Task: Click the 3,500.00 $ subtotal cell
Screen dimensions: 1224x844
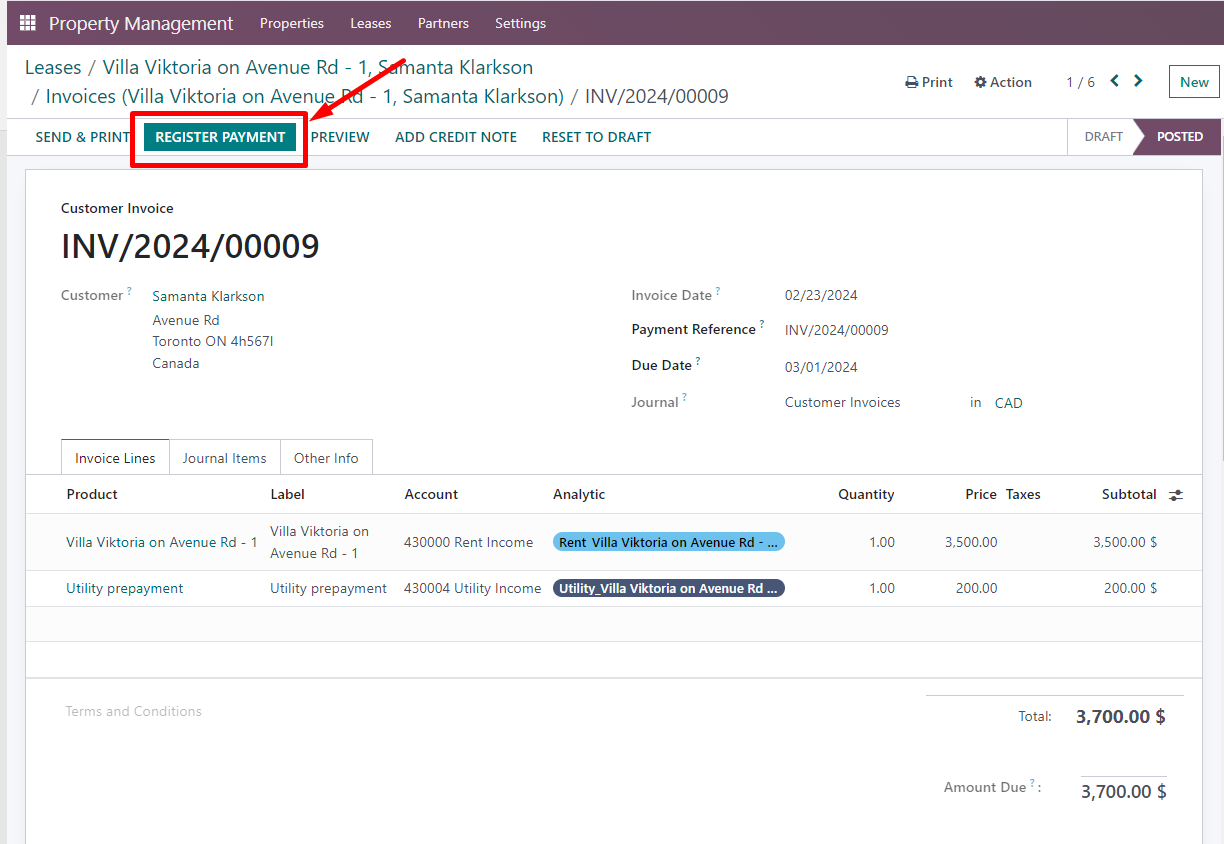Action: (x=1125, y=542)
